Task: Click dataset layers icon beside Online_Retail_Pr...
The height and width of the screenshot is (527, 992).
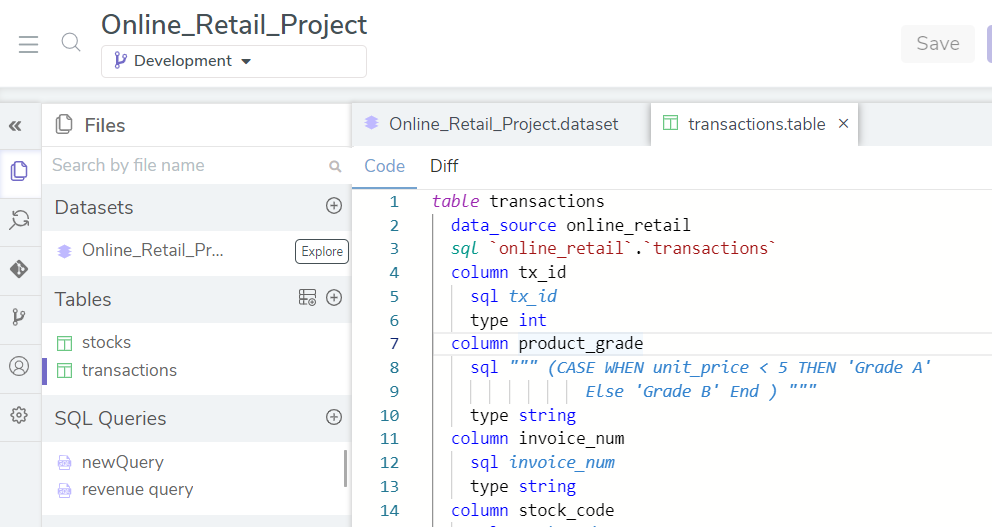Action: [65, 251]
